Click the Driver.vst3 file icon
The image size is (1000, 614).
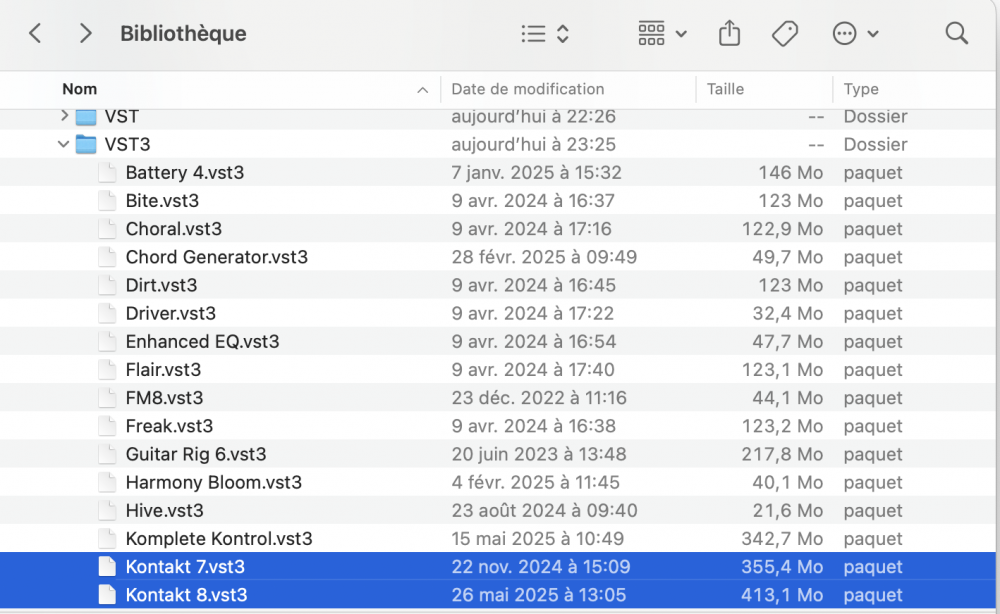tap(107, 313)
